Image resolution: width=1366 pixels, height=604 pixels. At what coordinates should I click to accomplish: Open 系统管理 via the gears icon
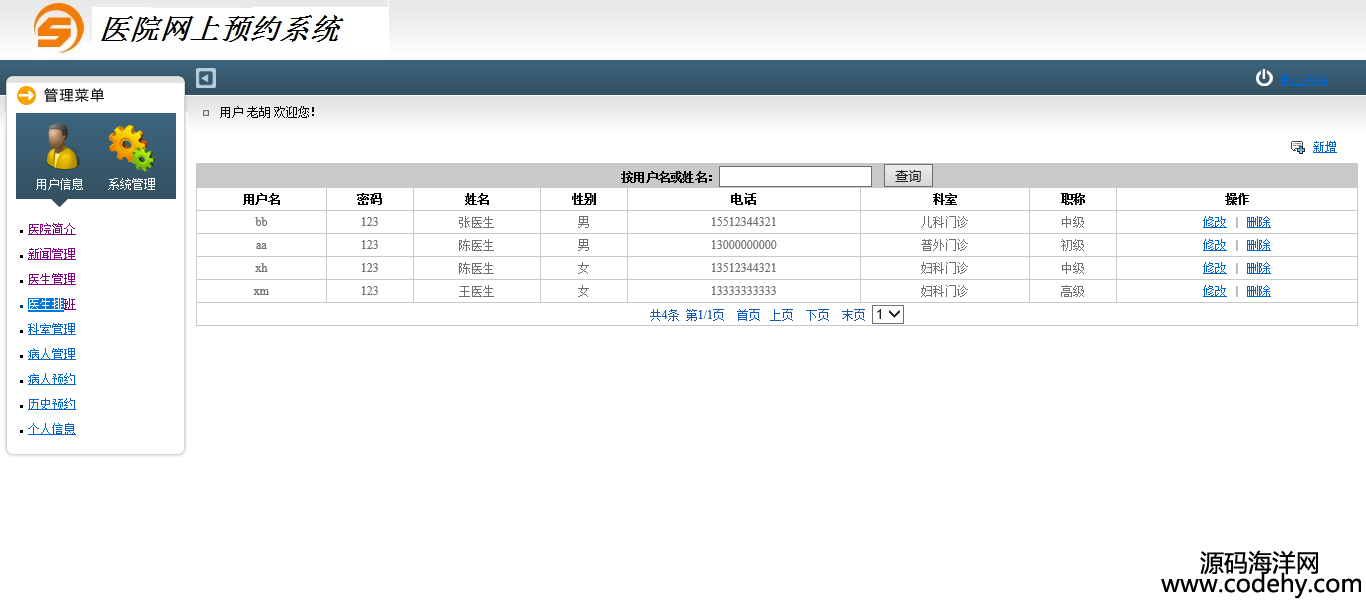131,147
